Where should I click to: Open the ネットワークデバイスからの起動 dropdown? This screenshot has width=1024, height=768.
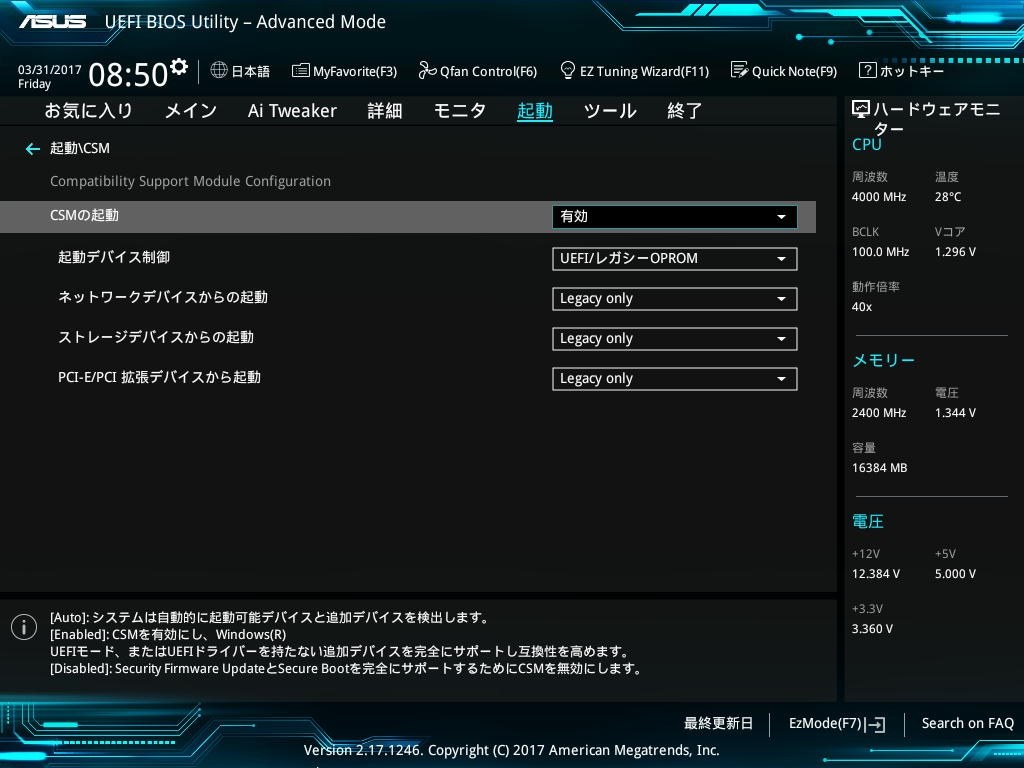(x=675, y=299)
